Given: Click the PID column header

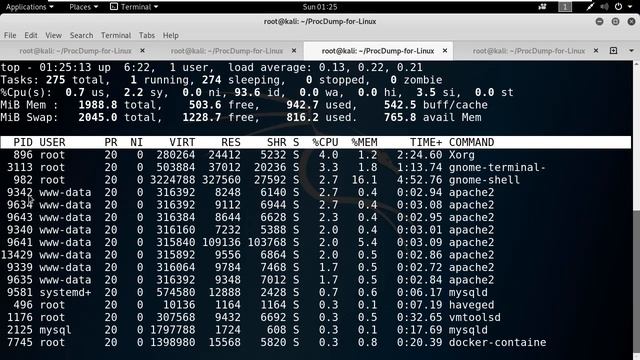Looking at the screenshot, I should 23,142.
